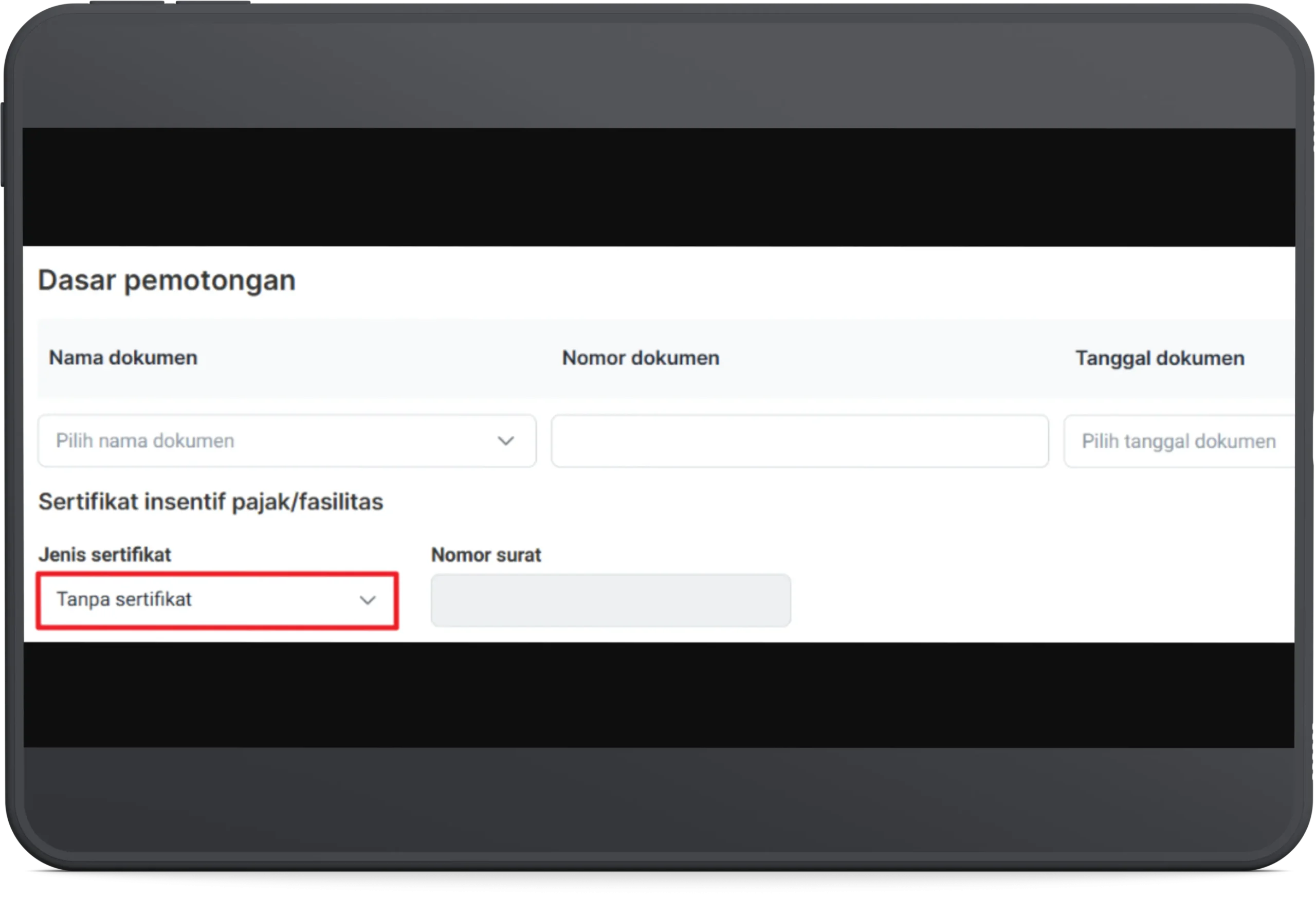Click the Tanggal dokumen column header

click(x=1159, y=358)
